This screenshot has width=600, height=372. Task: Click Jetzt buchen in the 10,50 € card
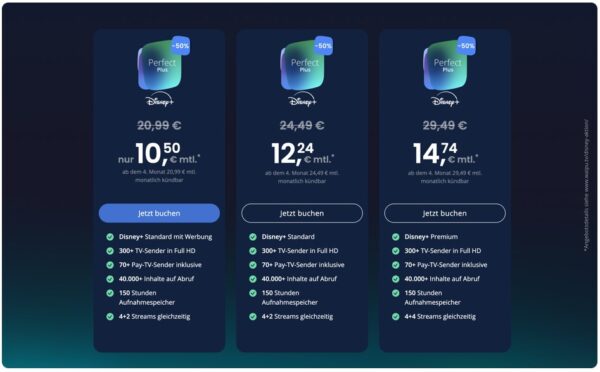(x=159, y=213)
